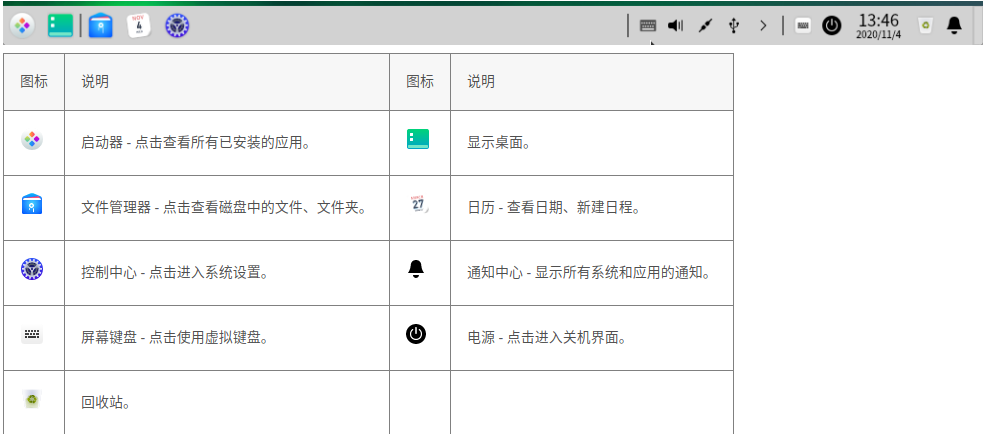
Task: Open the volume control in tray
Action: click(675, 26)
